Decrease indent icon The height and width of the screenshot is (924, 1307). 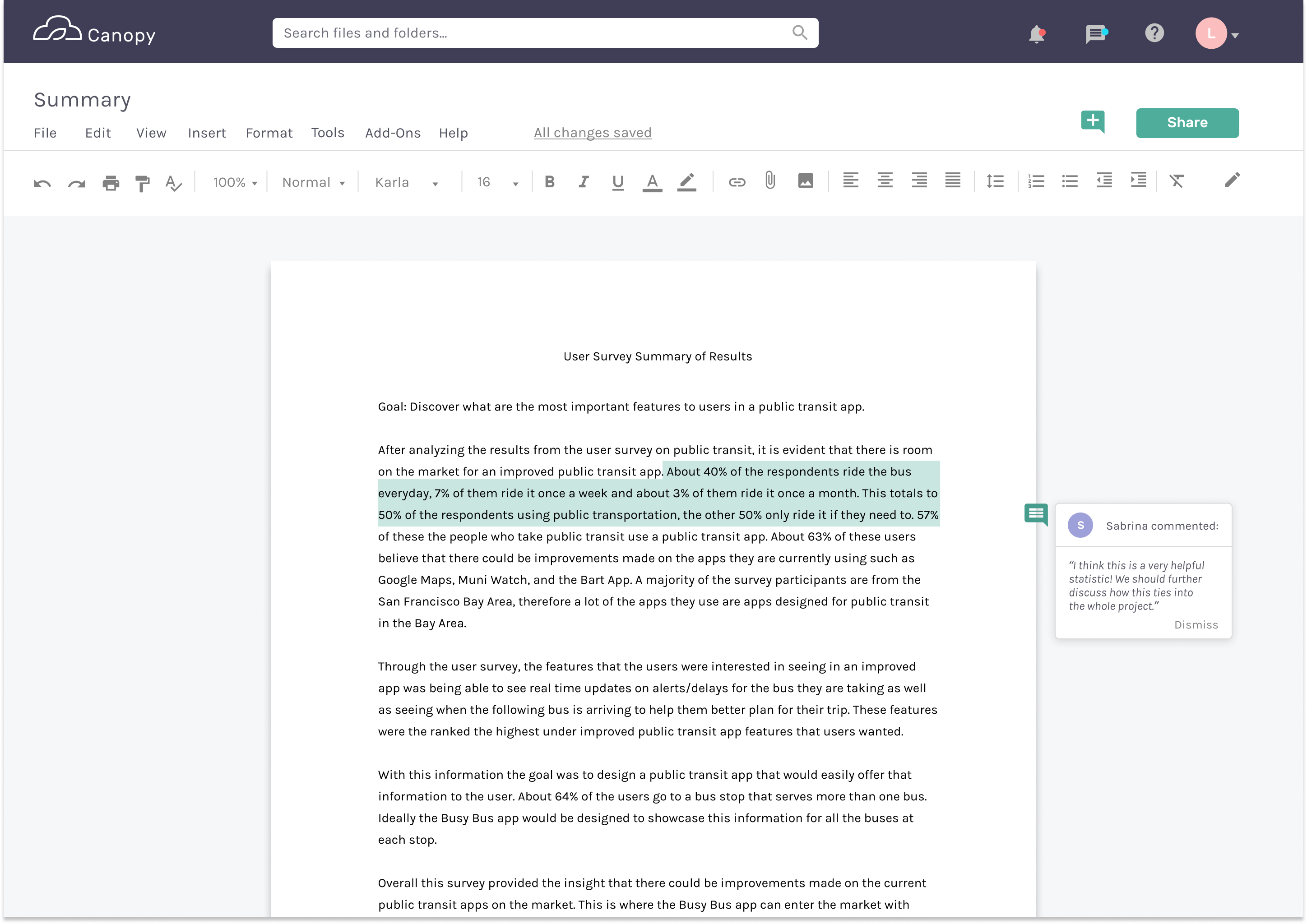(1104, 180)
